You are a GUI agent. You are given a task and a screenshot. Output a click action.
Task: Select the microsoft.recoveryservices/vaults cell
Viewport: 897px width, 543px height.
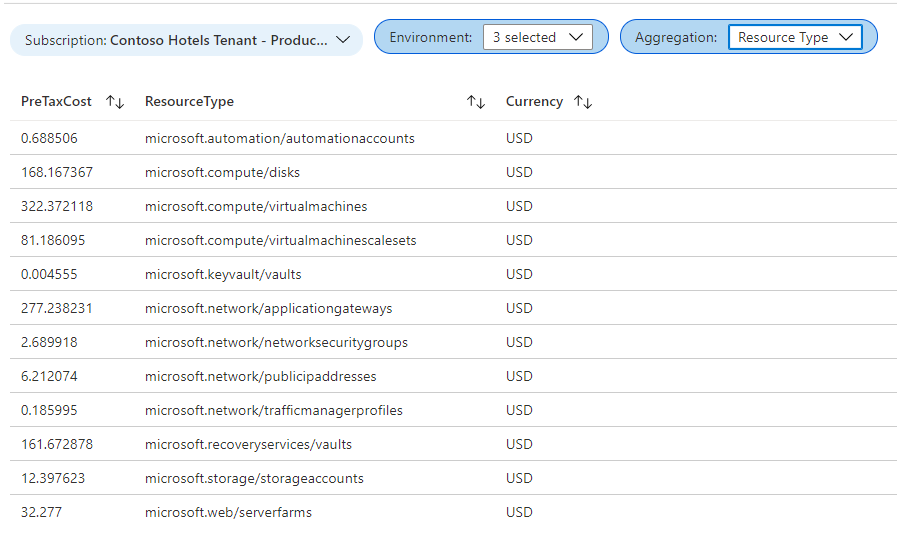[248, 445]
